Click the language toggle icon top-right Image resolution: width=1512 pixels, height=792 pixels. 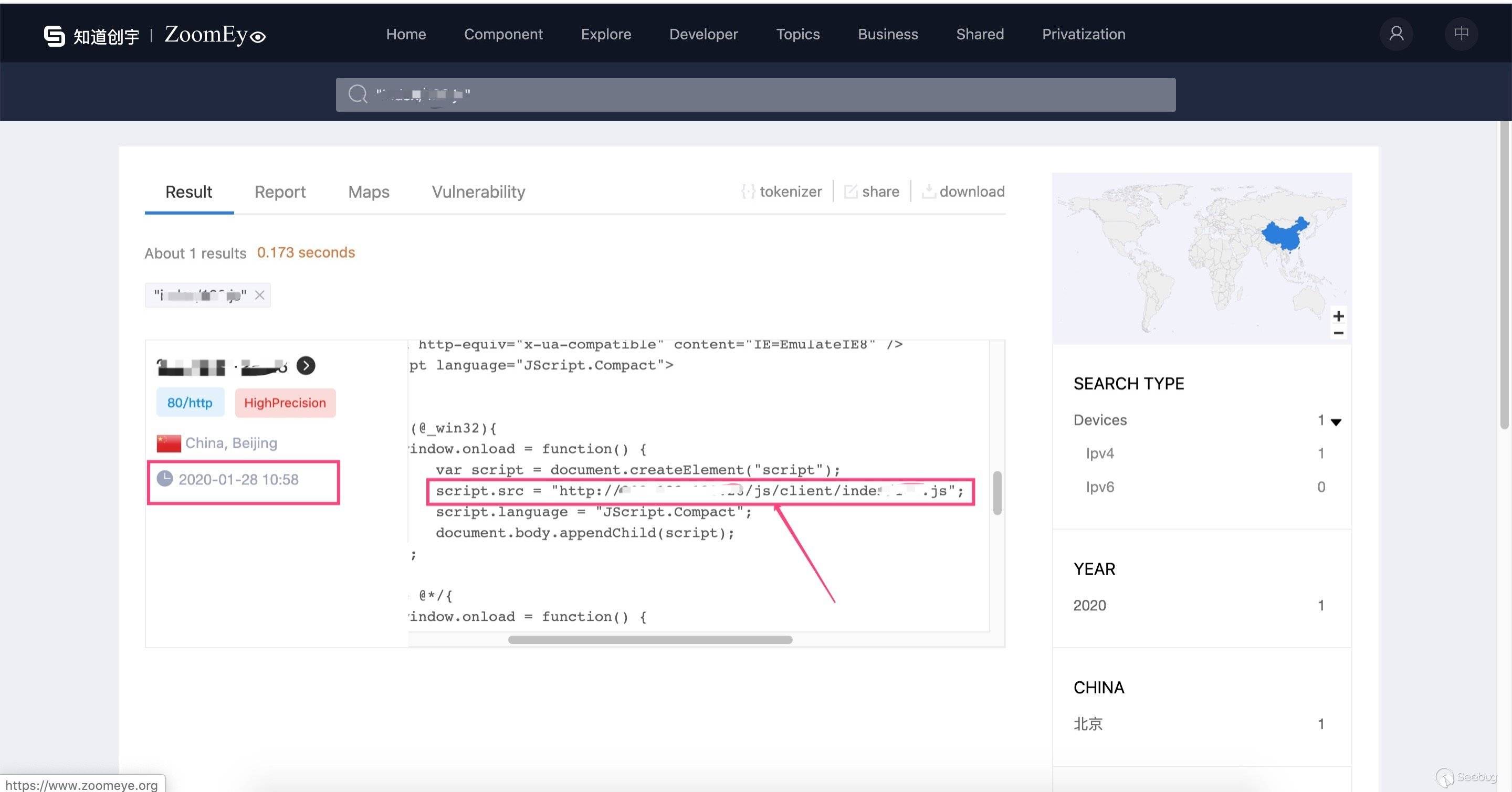click(x=1460, y=33)
